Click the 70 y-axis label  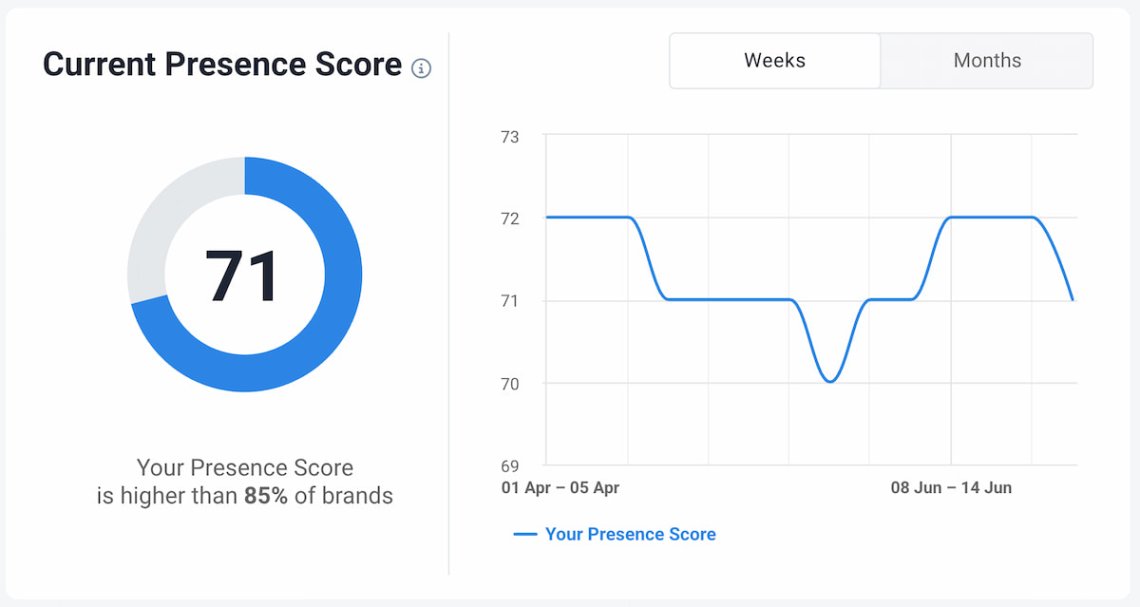tap(510, 384)
